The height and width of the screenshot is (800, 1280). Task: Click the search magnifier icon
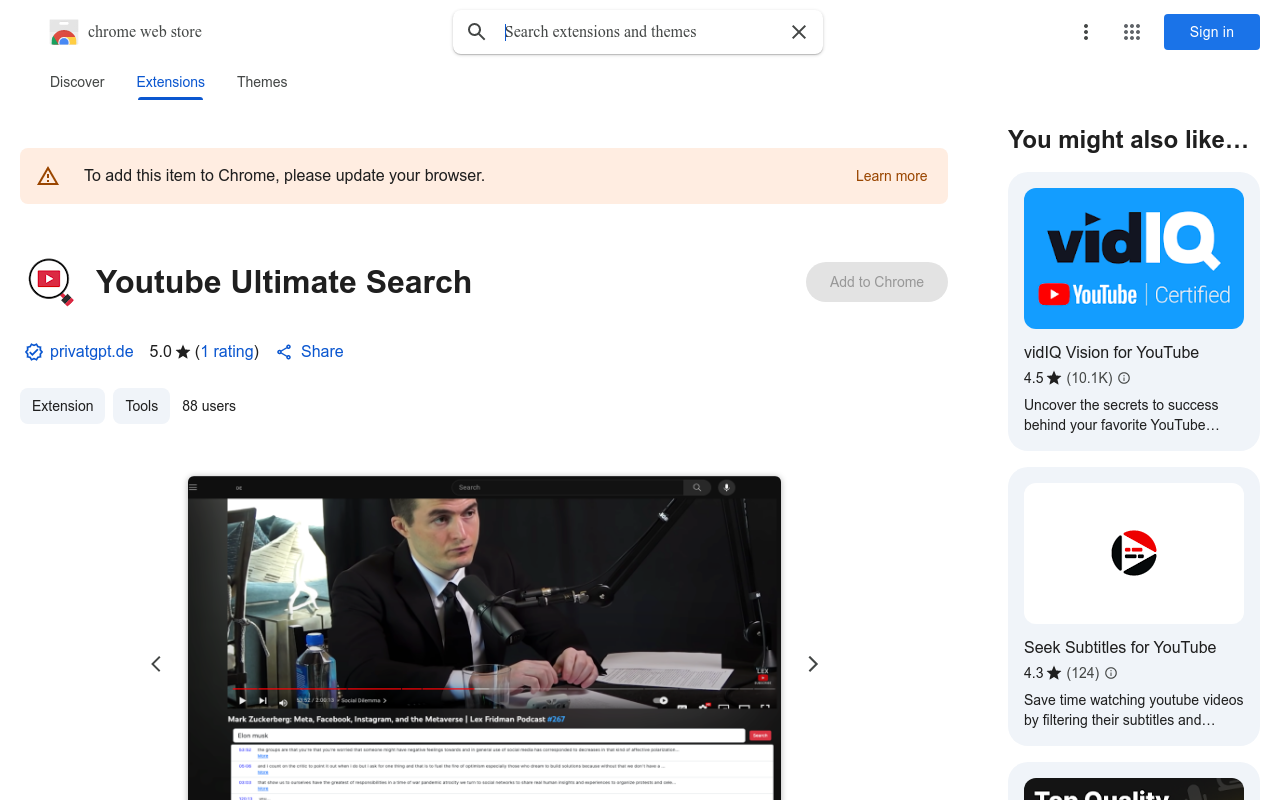477,32
